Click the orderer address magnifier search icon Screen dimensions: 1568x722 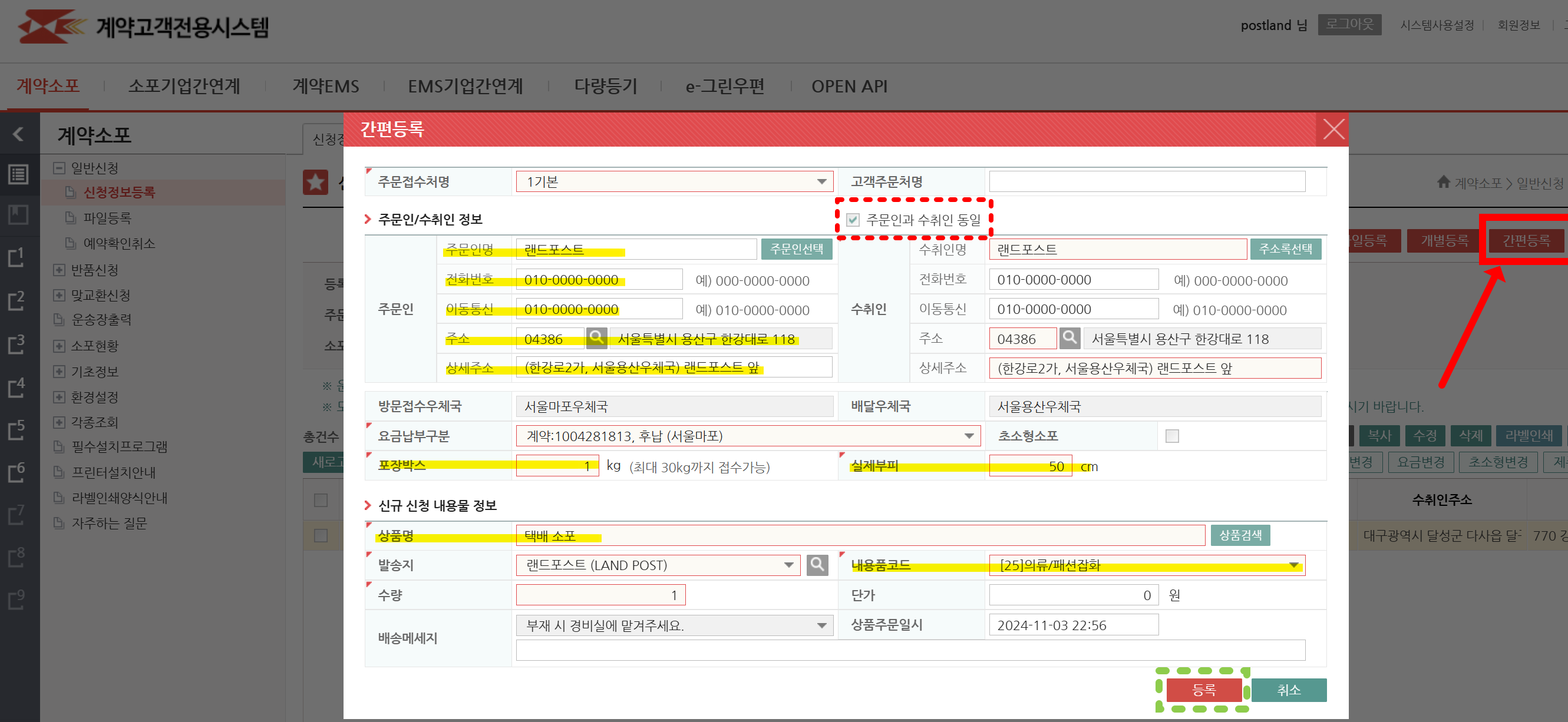[x=596, y=337]
